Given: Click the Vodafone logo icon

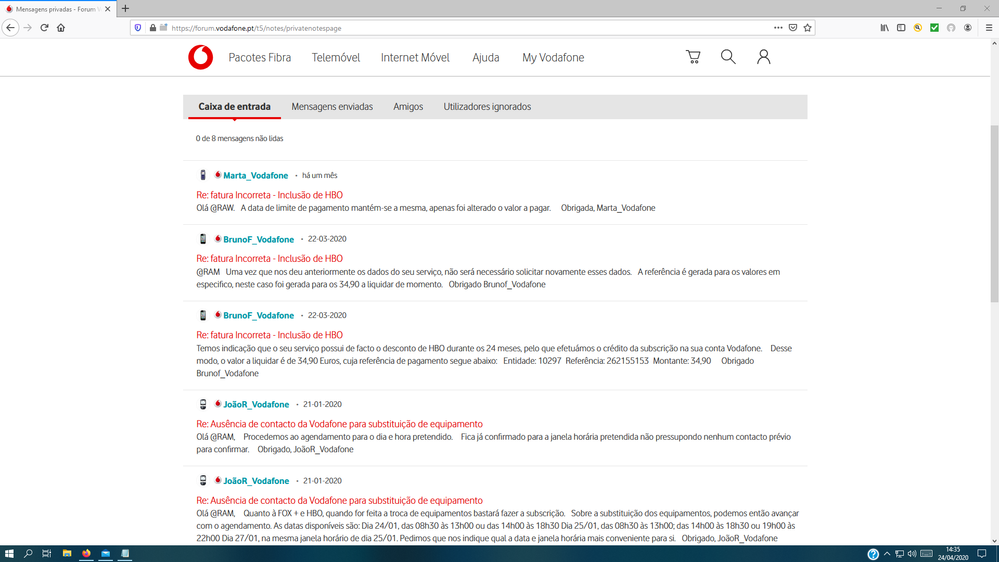Looking at the screenshot, I should click(x=200, y=58).
